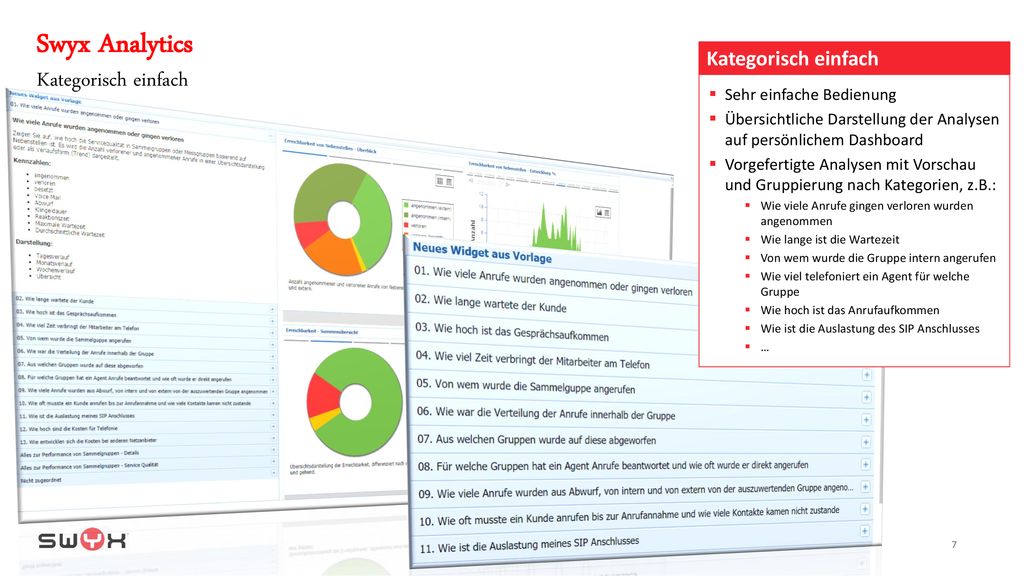1024x576 pixels.
Task: Click dark green angenommen (intern) legend swatch
Action: pyautogui.click(x=406, y=215)
